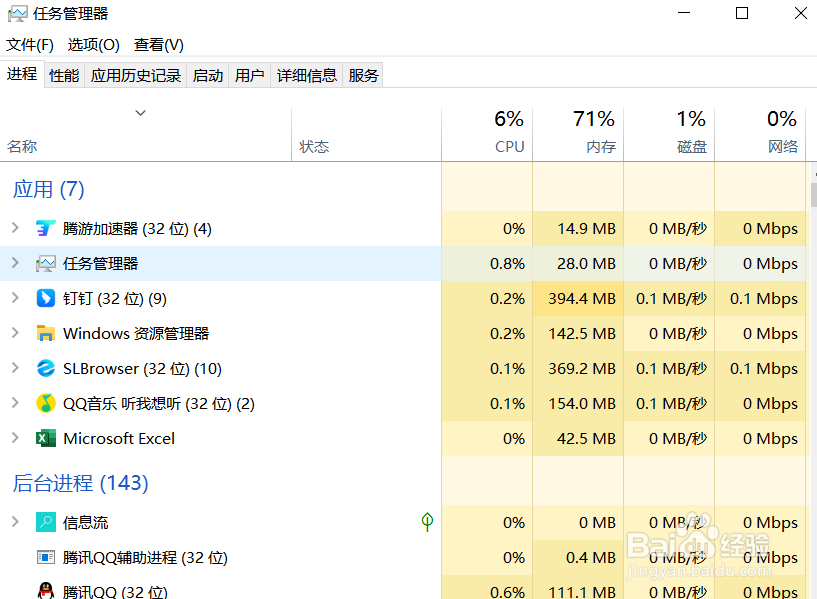Click the 腾讯QQ penguin icon
Viewport: 817px width, 599px height.
pyautogui.click(x=45, y=591)
